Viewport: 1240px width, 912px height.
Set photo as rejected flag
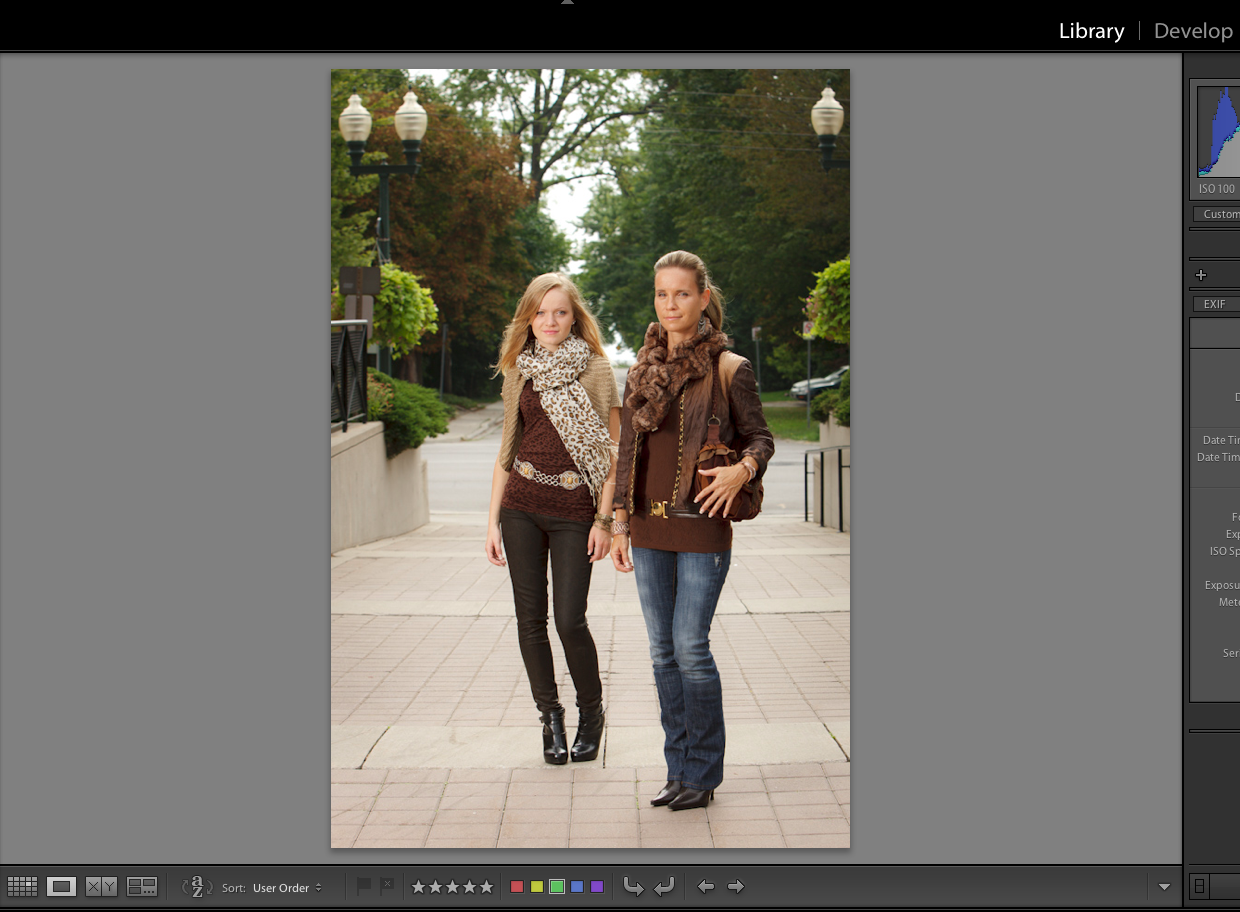point(387,887)
